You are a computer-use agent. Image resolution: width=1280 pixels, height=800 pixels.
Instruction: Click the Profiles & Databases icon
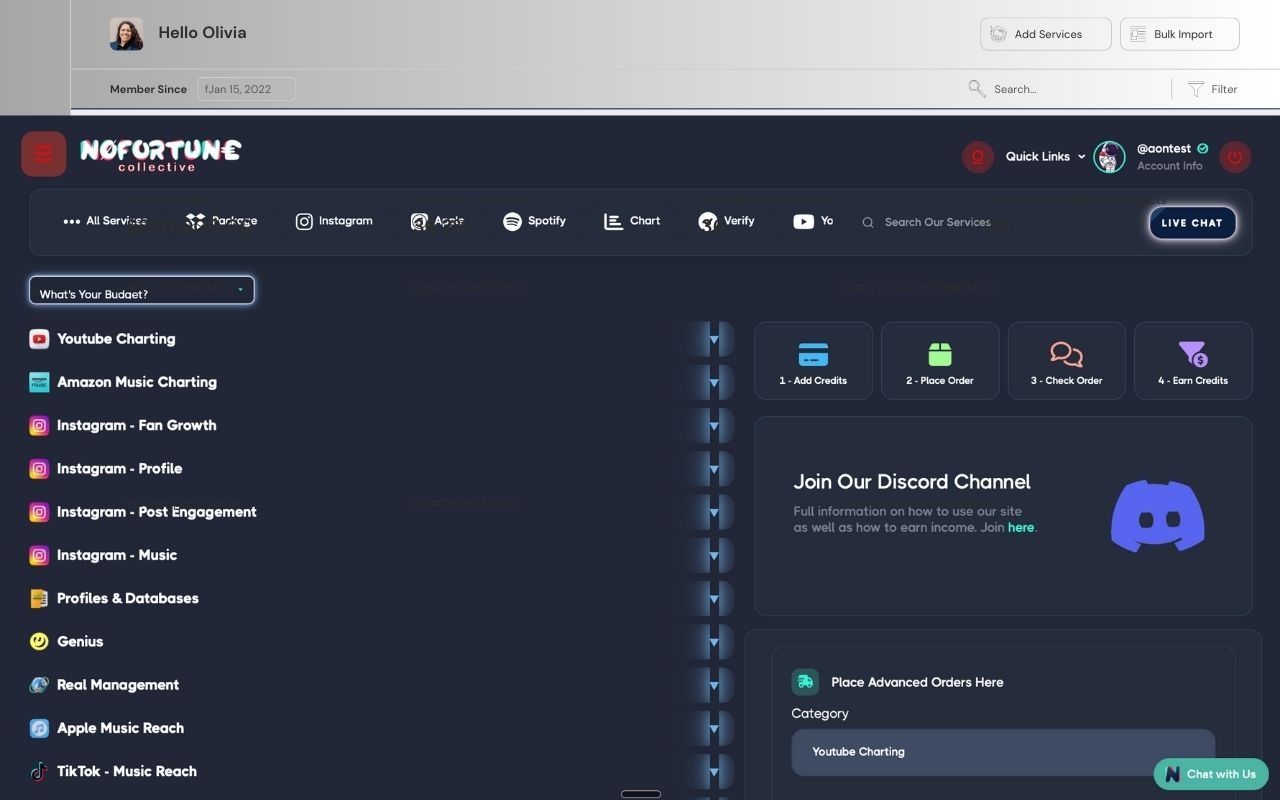pos(39,598)
